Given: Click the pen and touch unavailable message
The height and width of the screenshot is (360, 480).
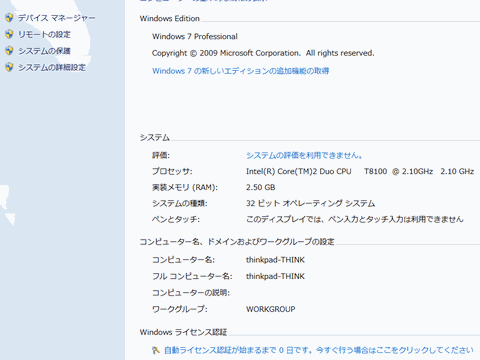Looking at the screenshot, I should (355, 219).
